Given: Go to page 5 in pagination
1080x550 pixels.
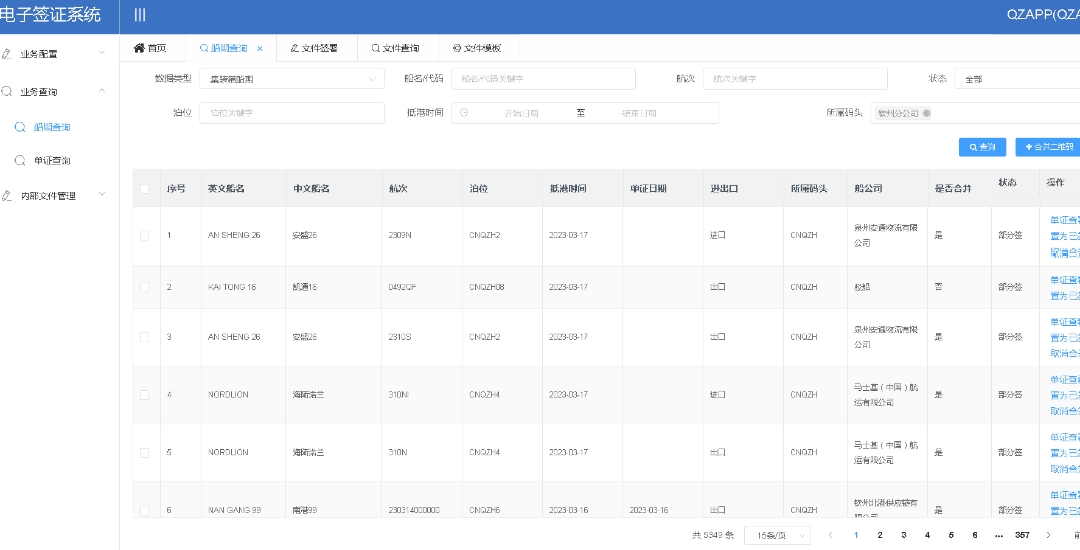Looking at the screenshot, I should tap(951, 535).
